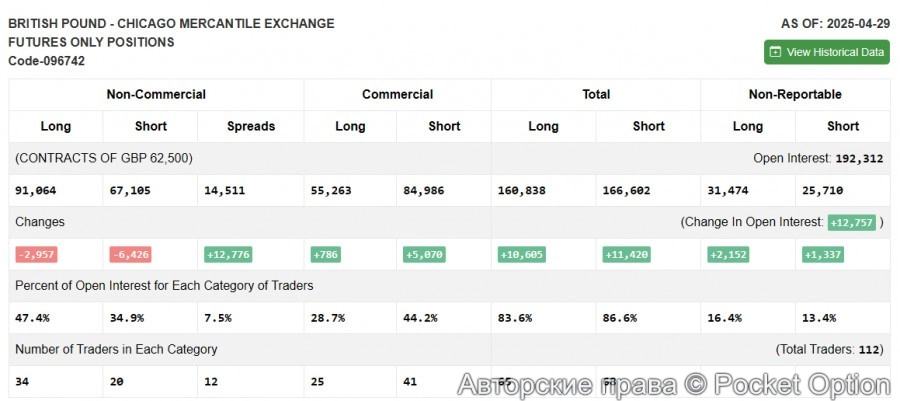
Task: Select the green +12,776 spreads change badge
Action: tap(229, 255)
